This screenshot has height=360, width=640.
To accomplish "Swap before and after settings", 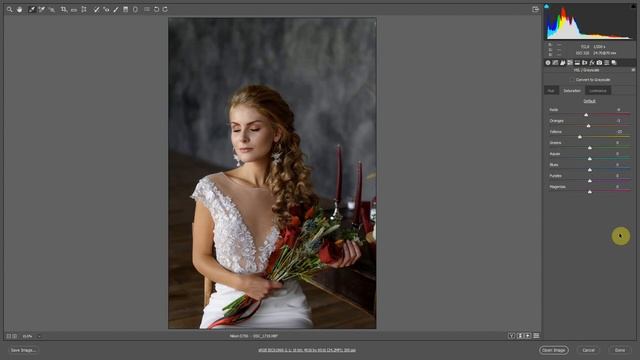I will [520, 336].
